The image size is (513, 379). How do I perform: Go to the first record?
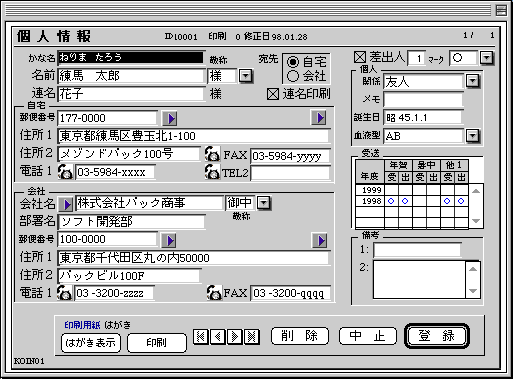pos(201,337)
